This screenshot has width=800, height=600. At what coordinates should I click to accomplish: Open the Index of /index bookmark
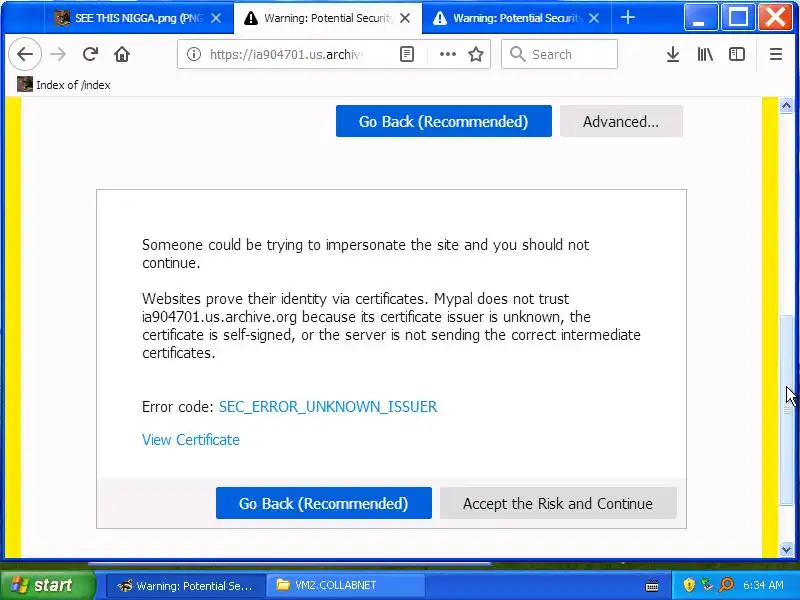pos(64,85)
